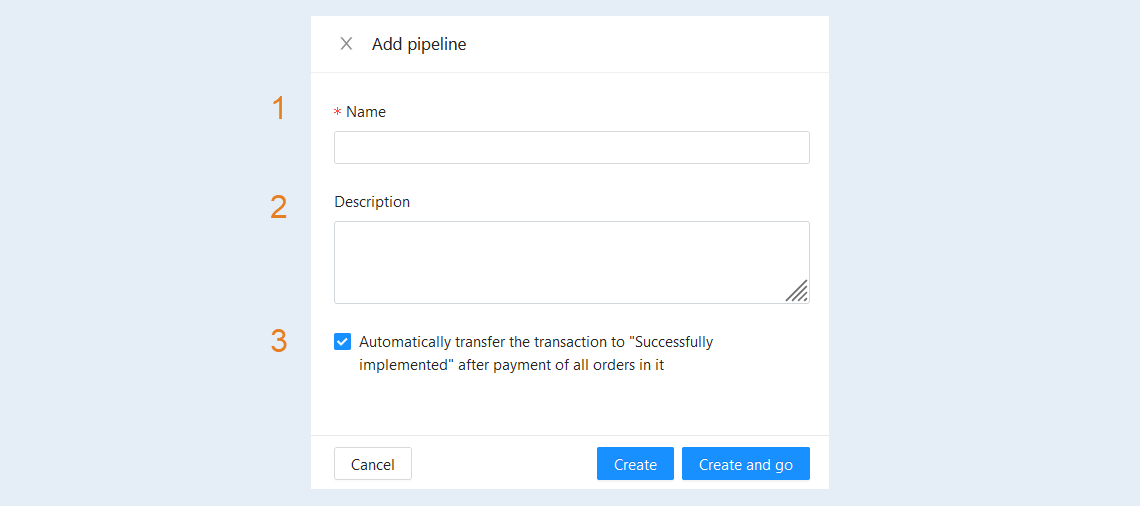Click the white check mark inside the checkbox
Viewport: 1140px width, 506px height.
342,342
